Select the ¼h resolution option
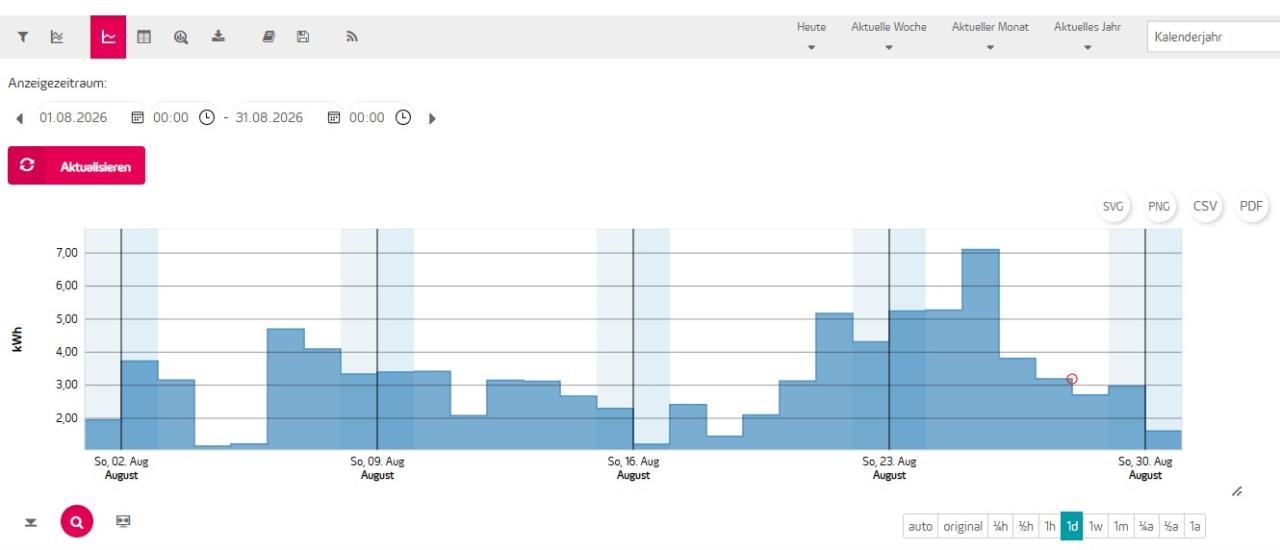Viewport: 1280px width, 550px height. pos(999,526)
